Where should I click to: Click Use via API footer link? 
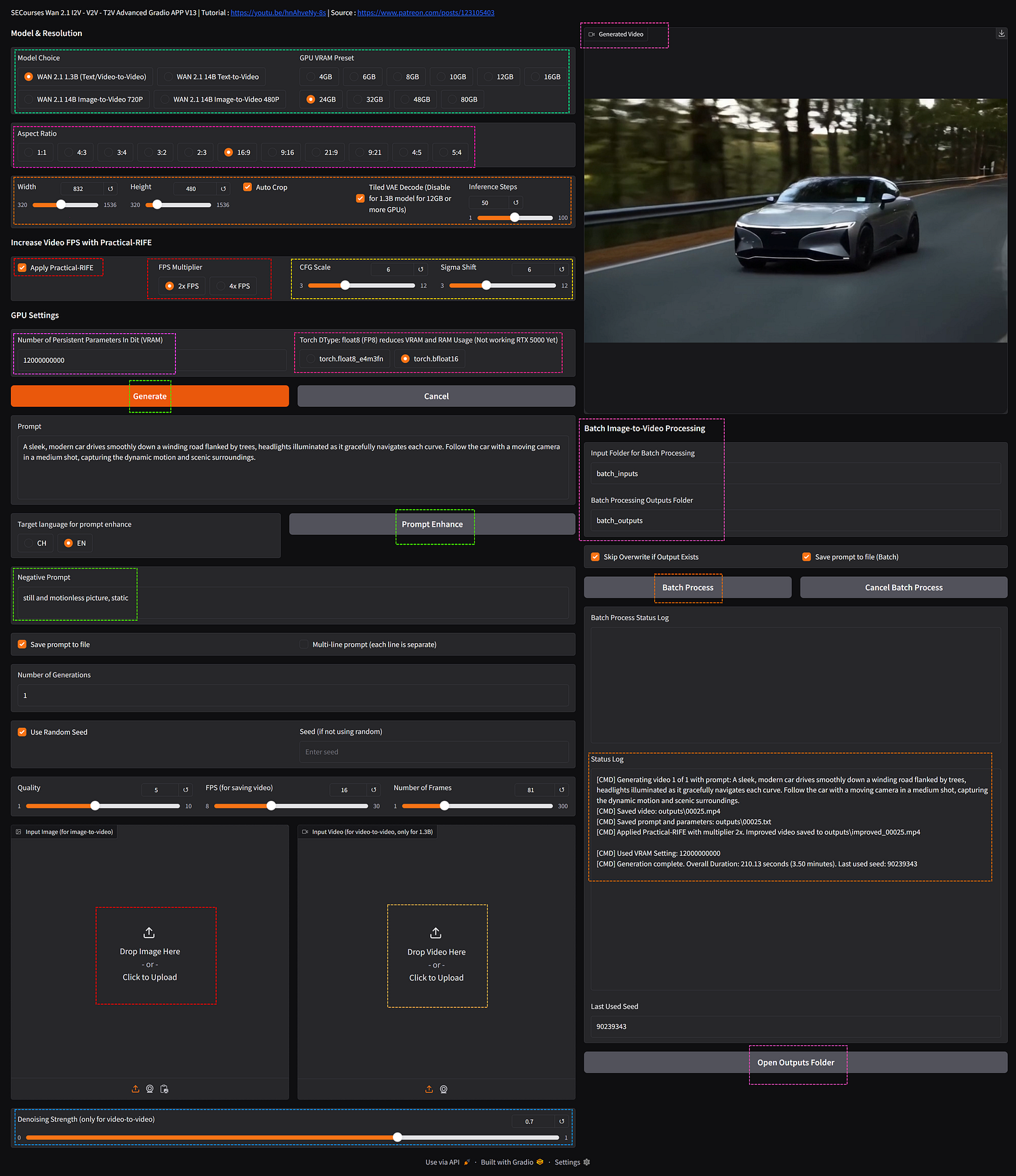click(448, 1162)
